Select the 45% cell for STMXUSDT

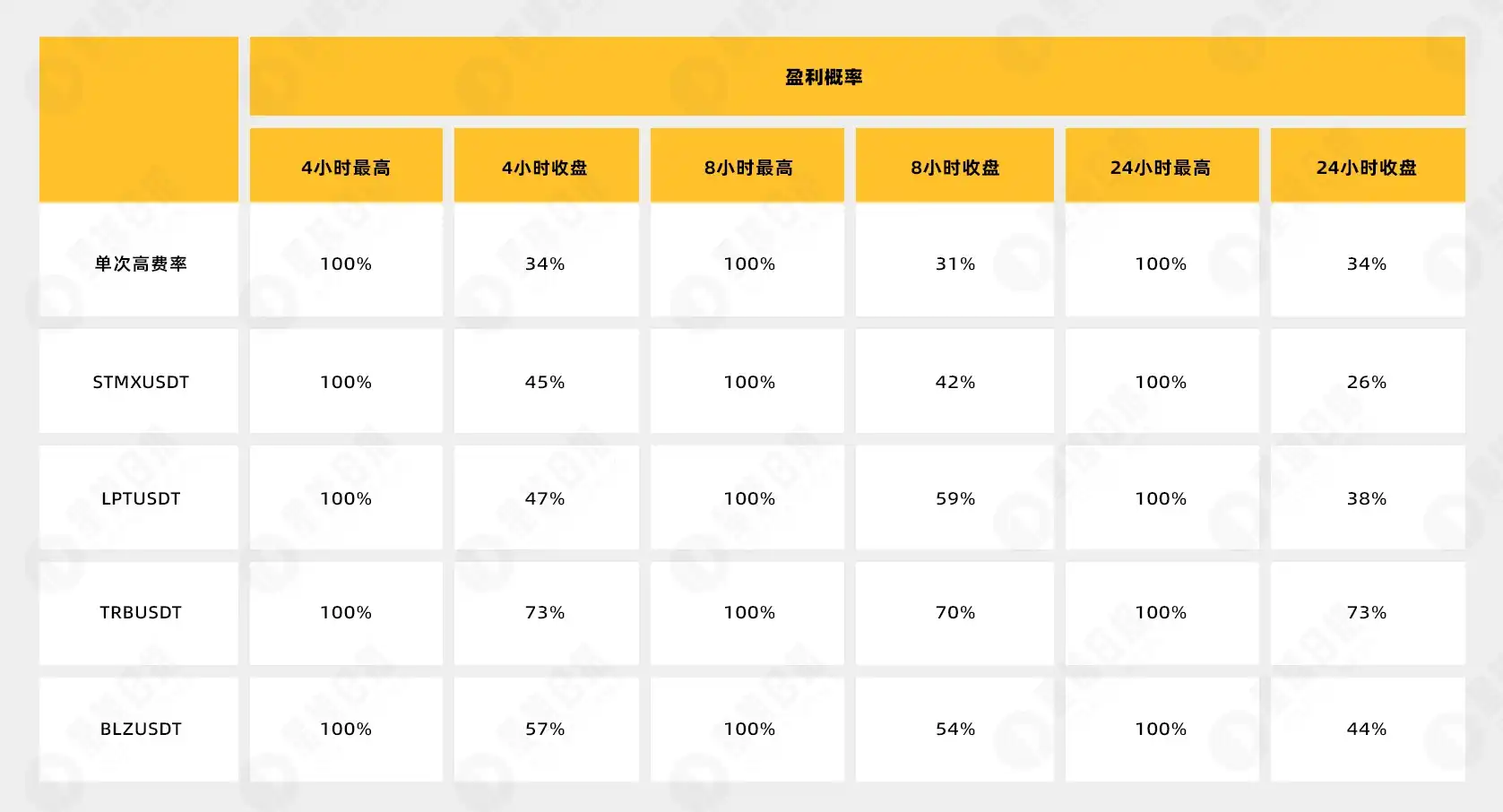point(545,382)
